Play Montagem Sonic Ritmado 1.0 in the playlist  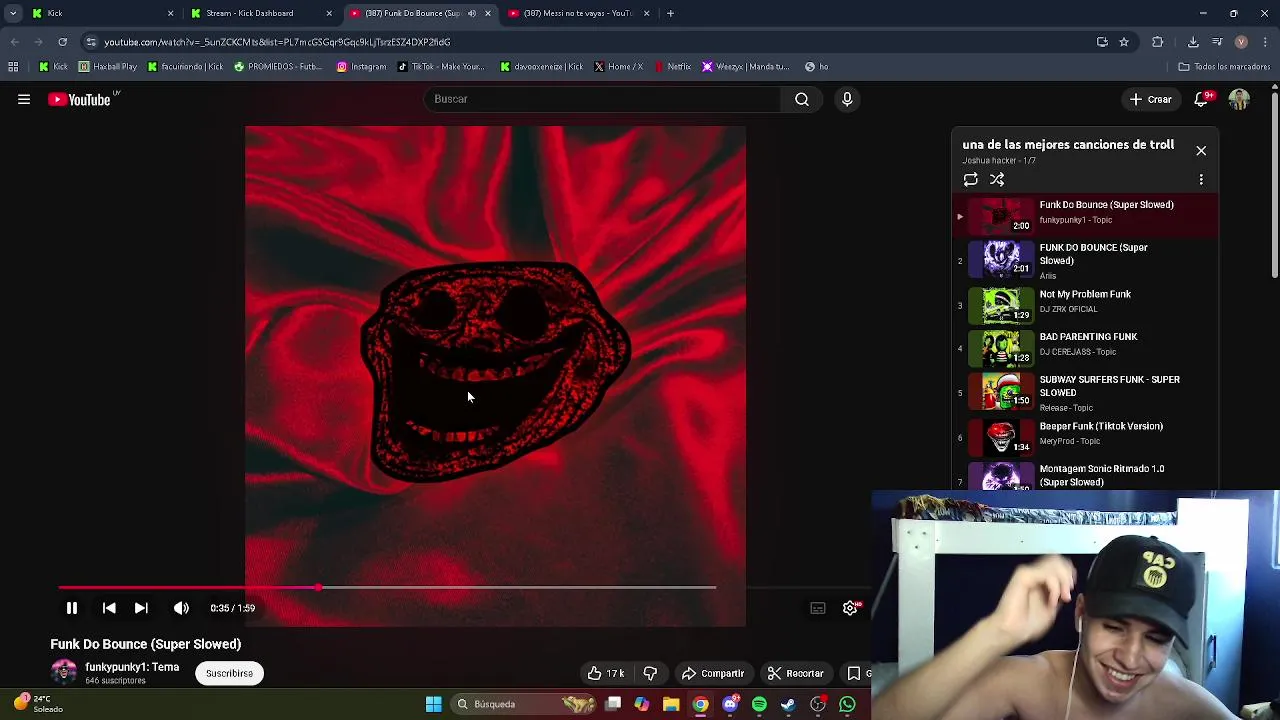1085,475
